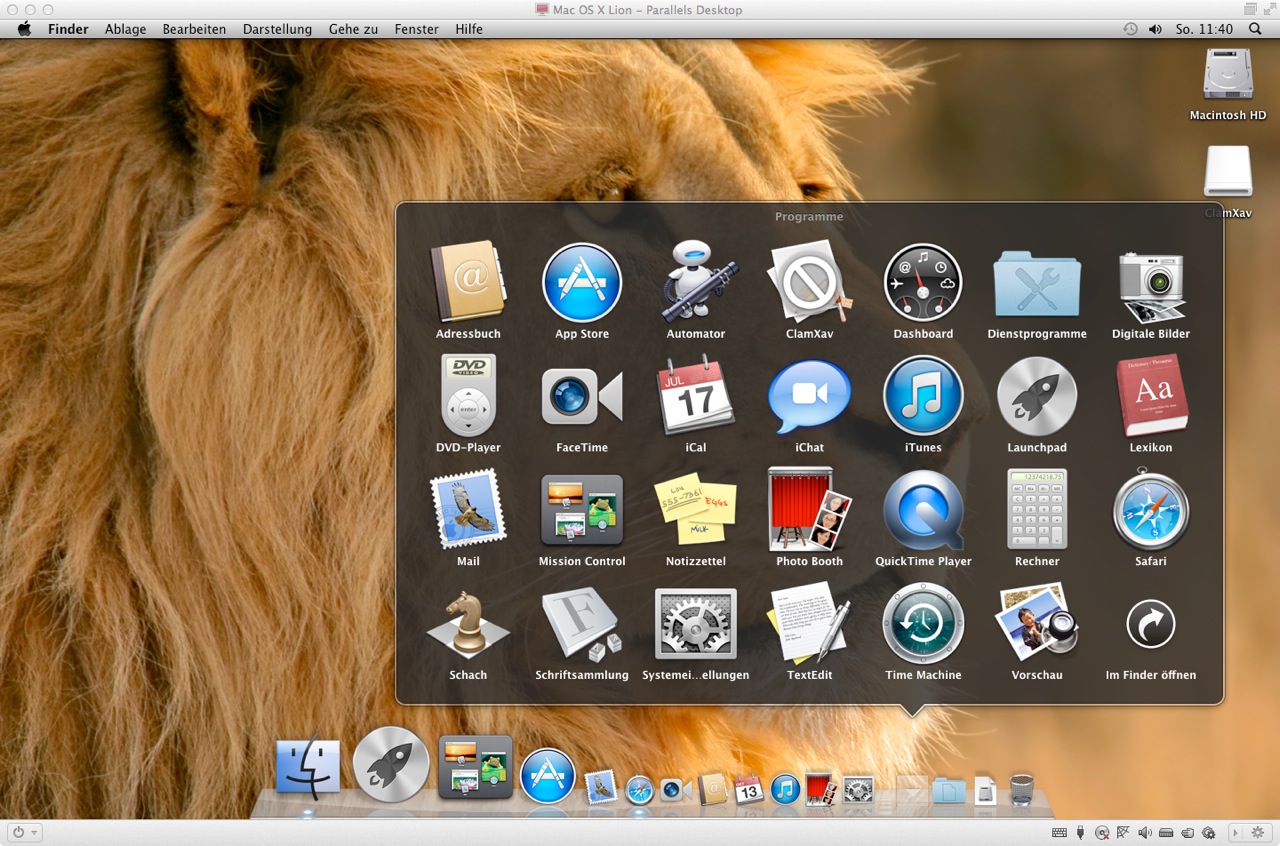Click the So. 11:40 clock
Viewport: 1280px width, 846px height.
coord(1204,29)
